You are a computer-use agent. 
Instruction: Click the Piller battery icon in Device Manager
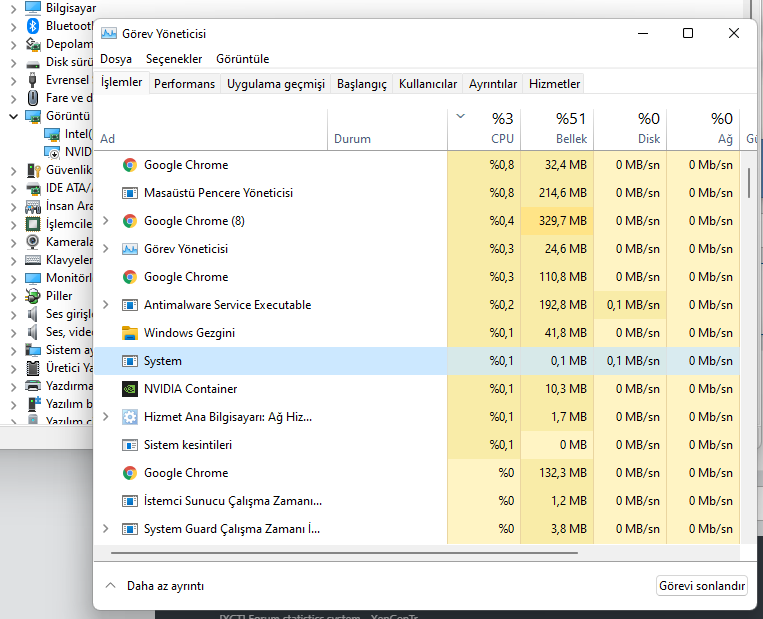pos(33,296)
